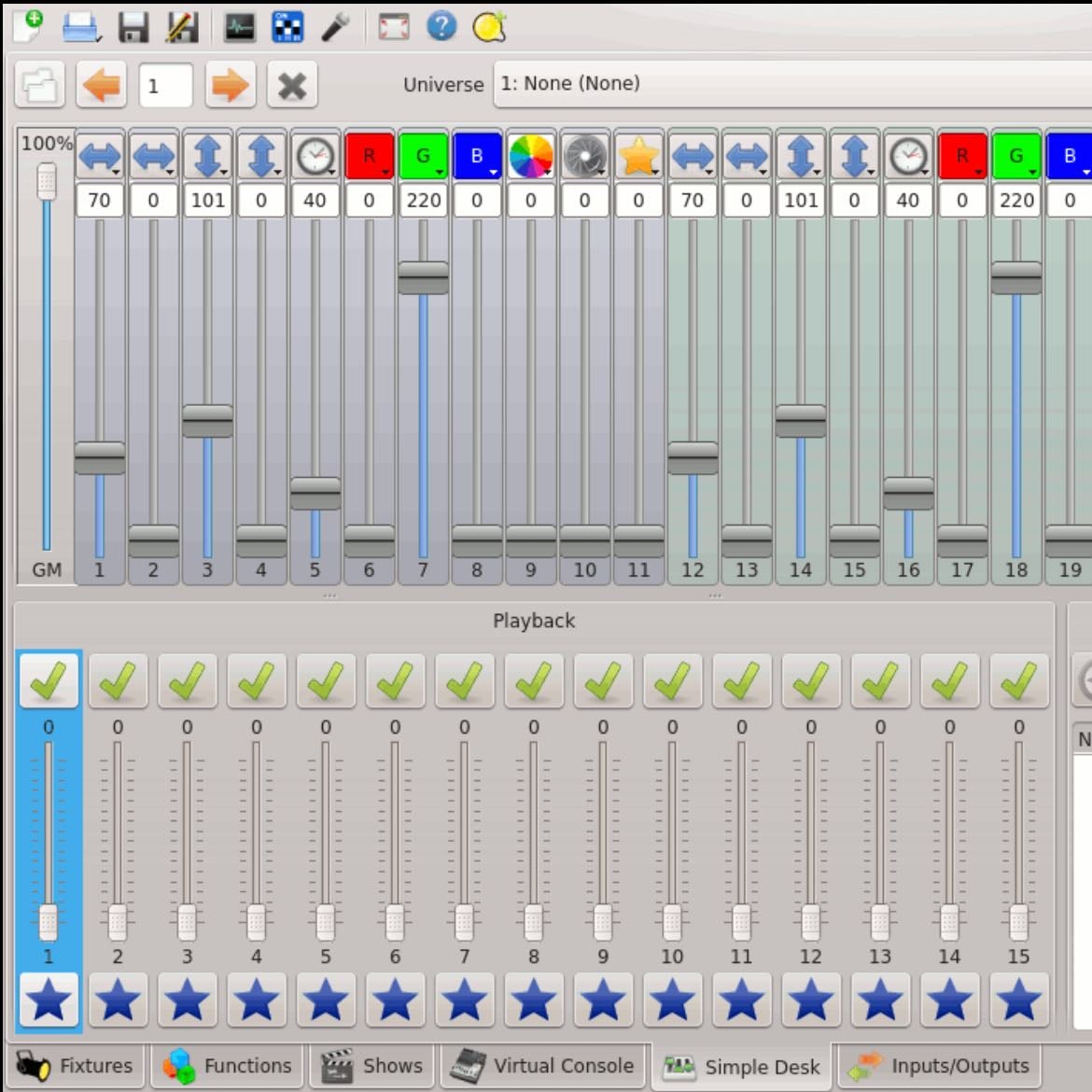
Task: Click flash star button for playback 12
Action: [x=811, y=1001]
